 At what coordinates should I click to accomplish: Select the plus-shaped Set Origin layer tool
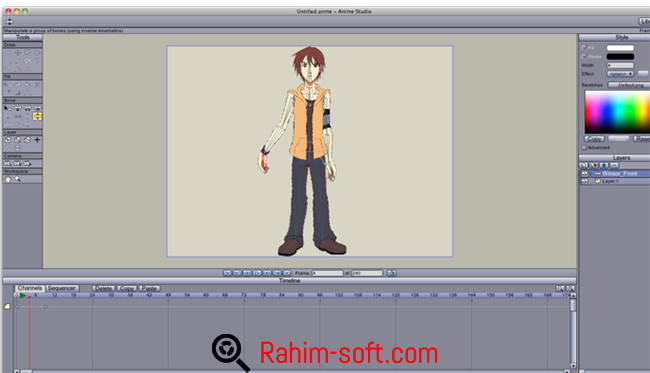(x=37, y=140)
